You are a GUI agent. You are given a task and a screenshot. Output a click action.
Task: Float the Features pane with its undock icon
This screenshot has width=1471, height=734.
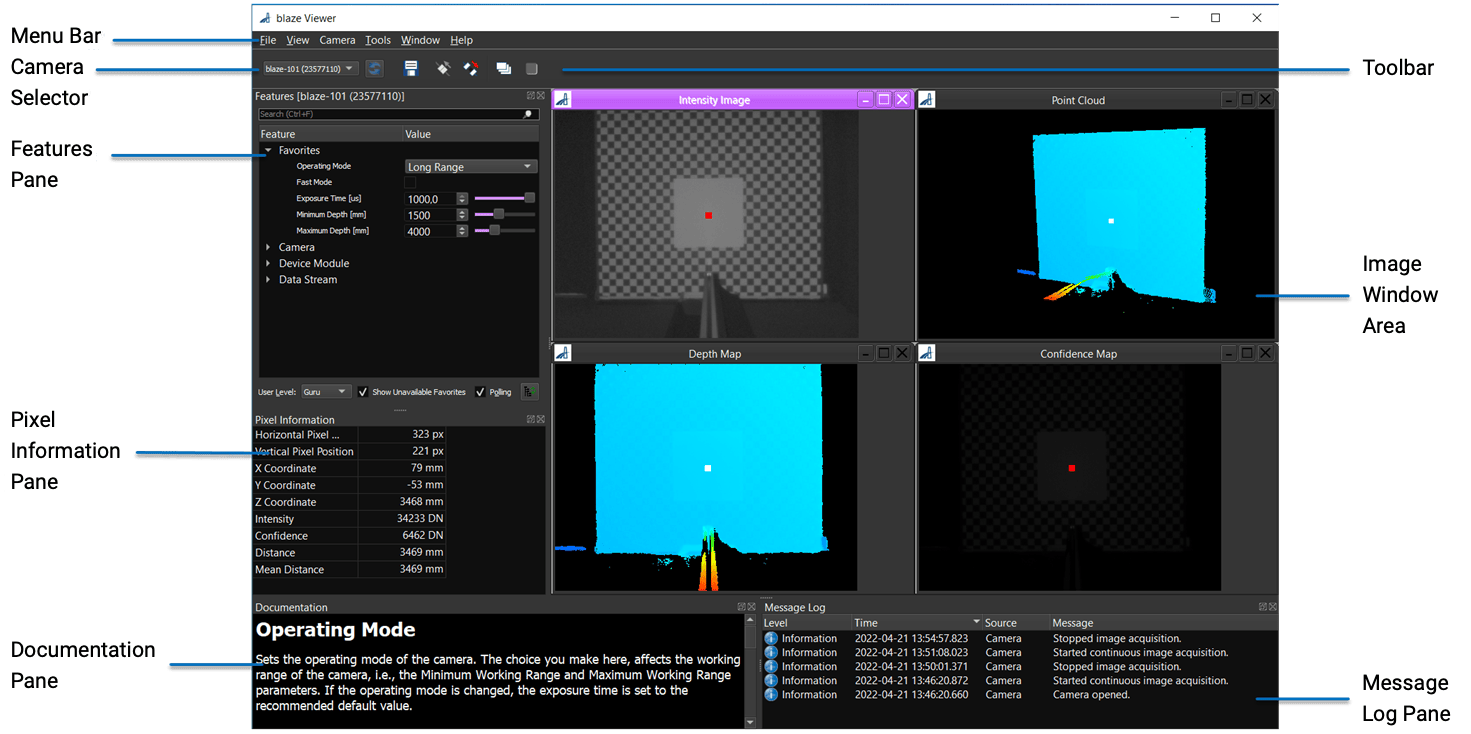coord(531,96)
